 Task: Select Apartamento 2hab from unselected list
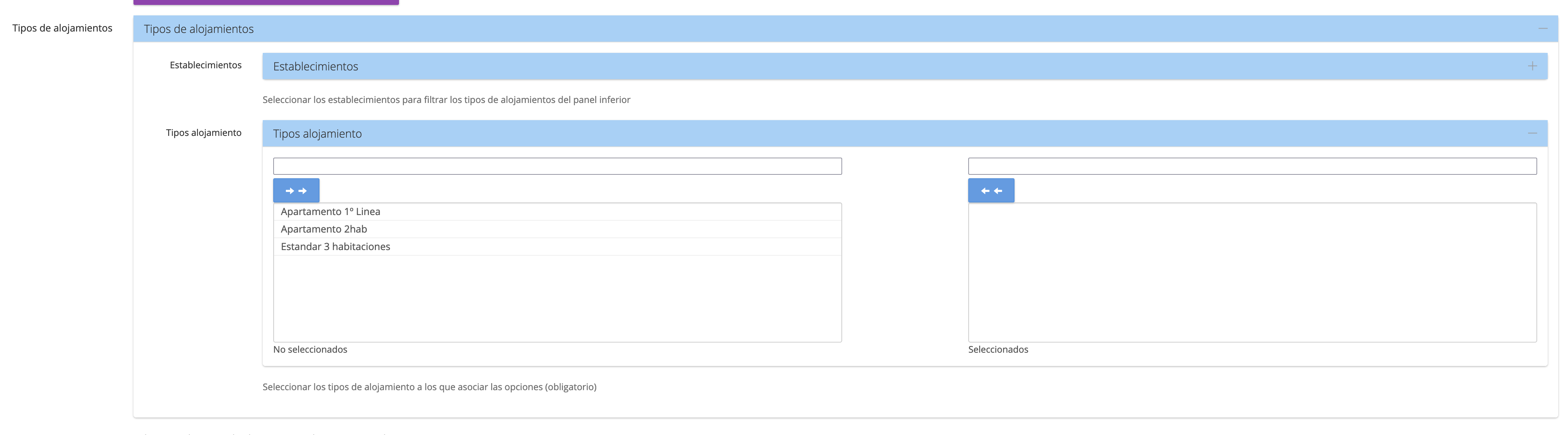tap(324, 229)
